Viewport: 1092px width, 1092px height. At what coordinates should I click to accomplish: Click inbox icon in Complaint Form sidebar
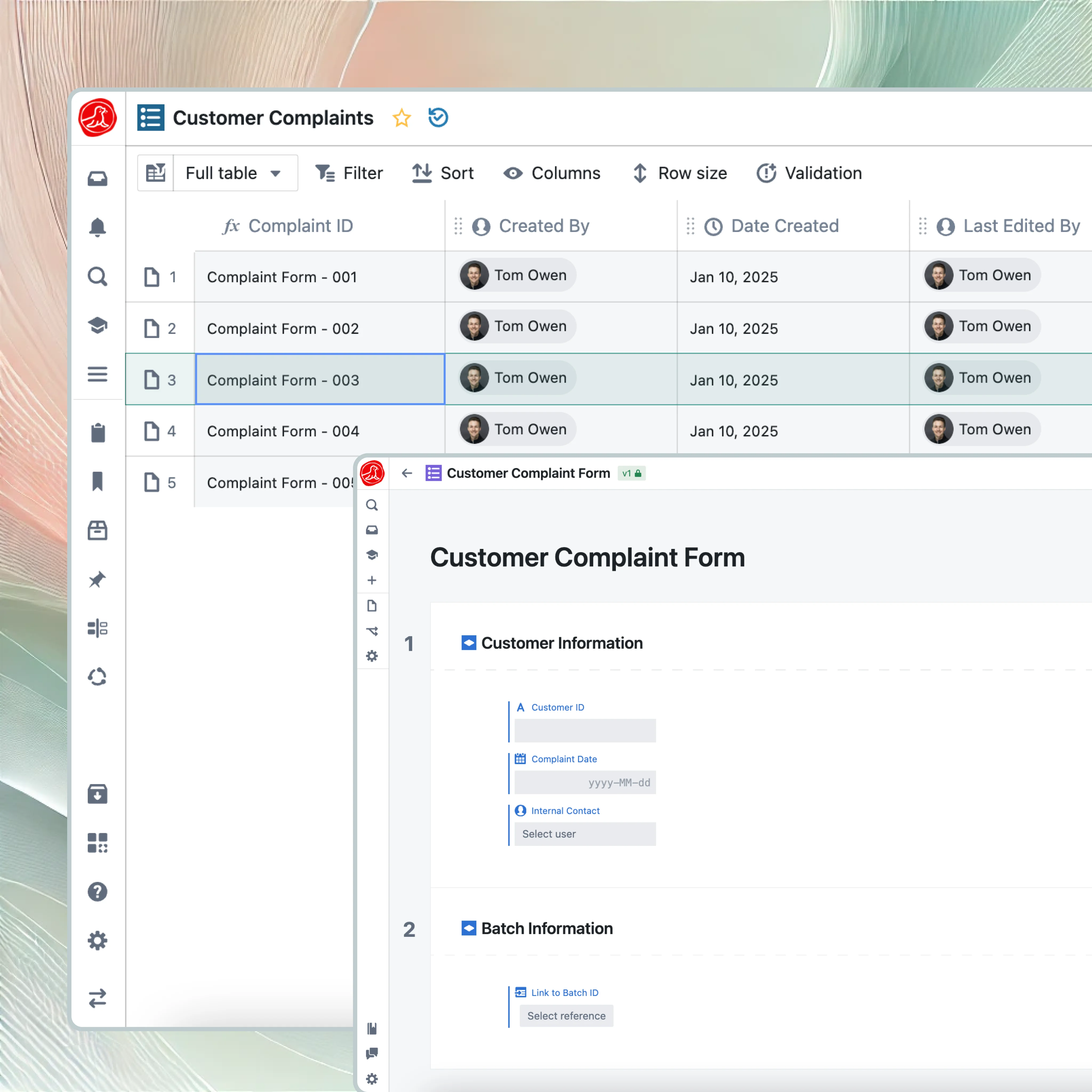click(372, 530)
